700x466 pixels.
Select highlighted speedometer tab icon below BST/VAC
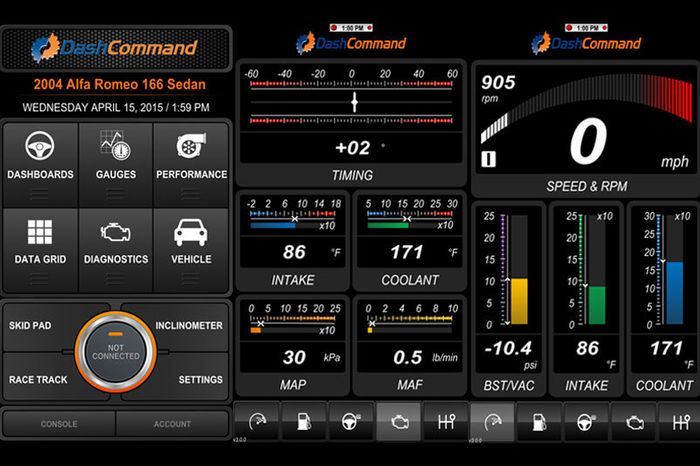coord(492,421)
